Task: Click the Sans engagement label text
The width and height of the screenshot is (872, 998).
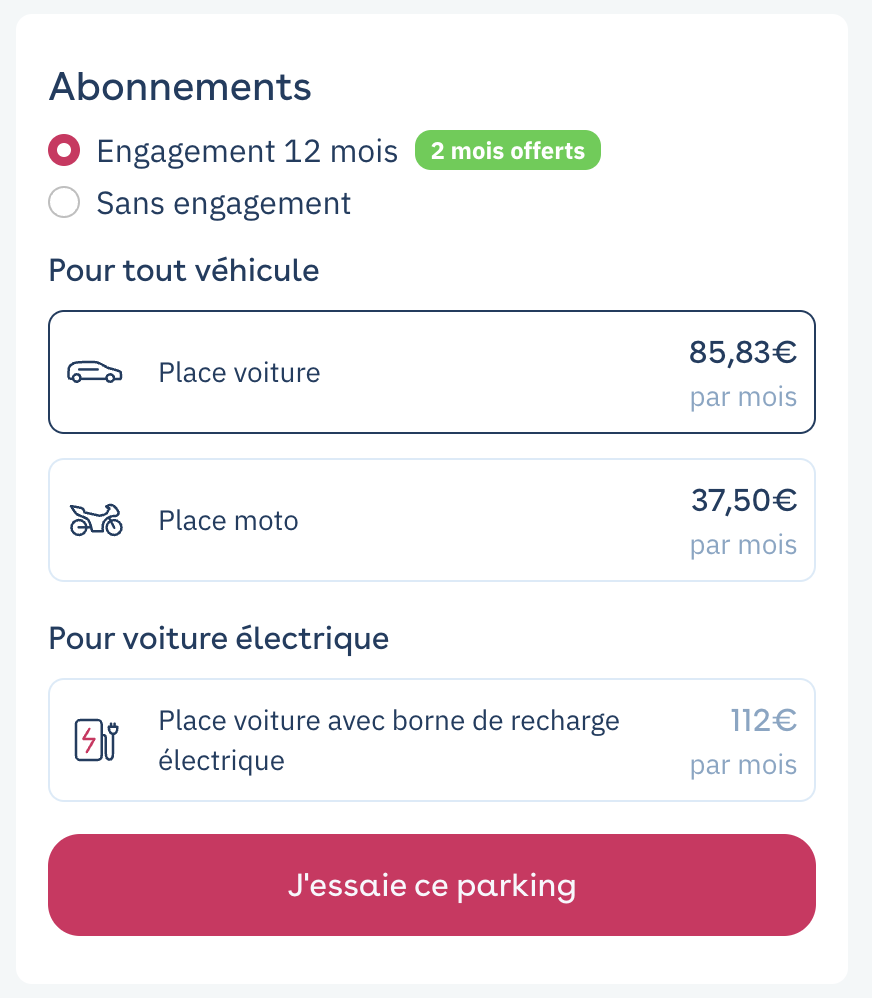Action: [x=223, y=204]
